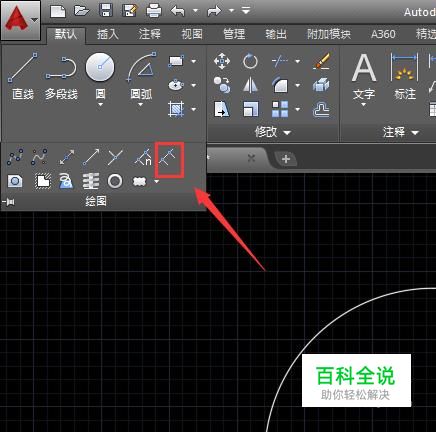Click the Revision cloud icon
The height and width of the screenshot is (432, 436).
[140, 182]
